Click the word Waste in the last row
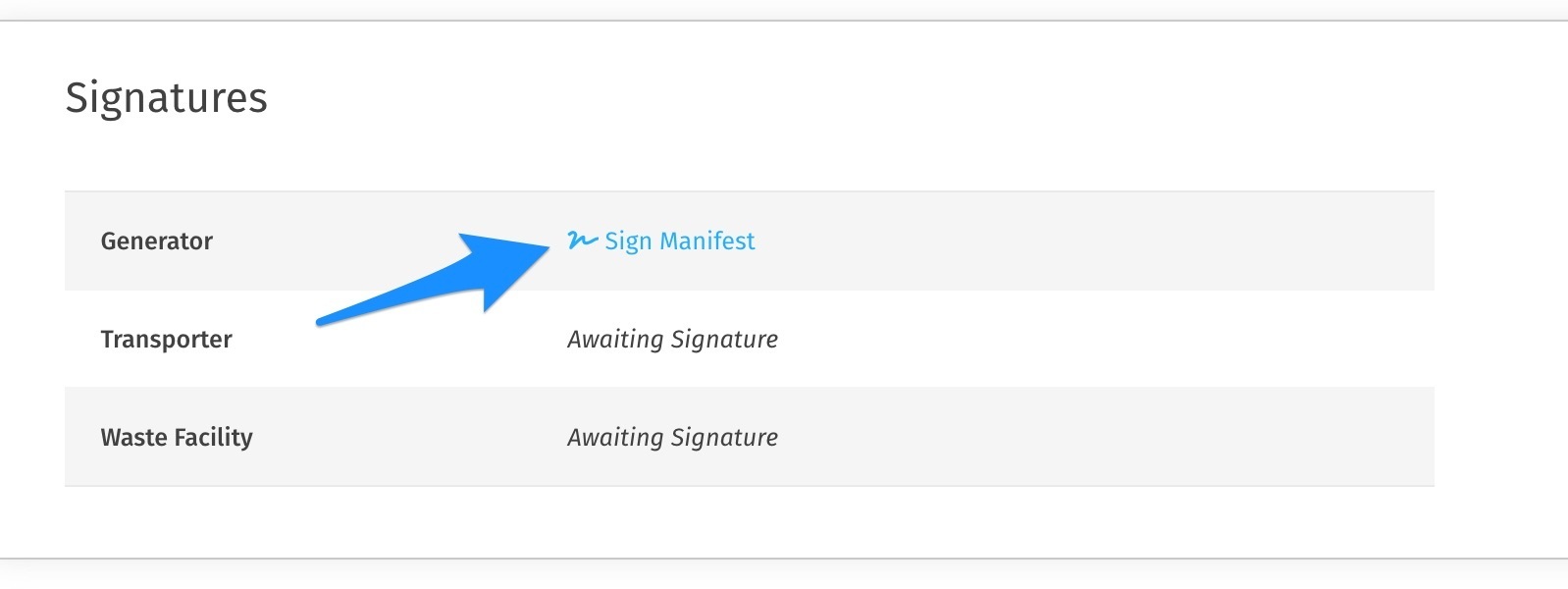 pos(133,438)
